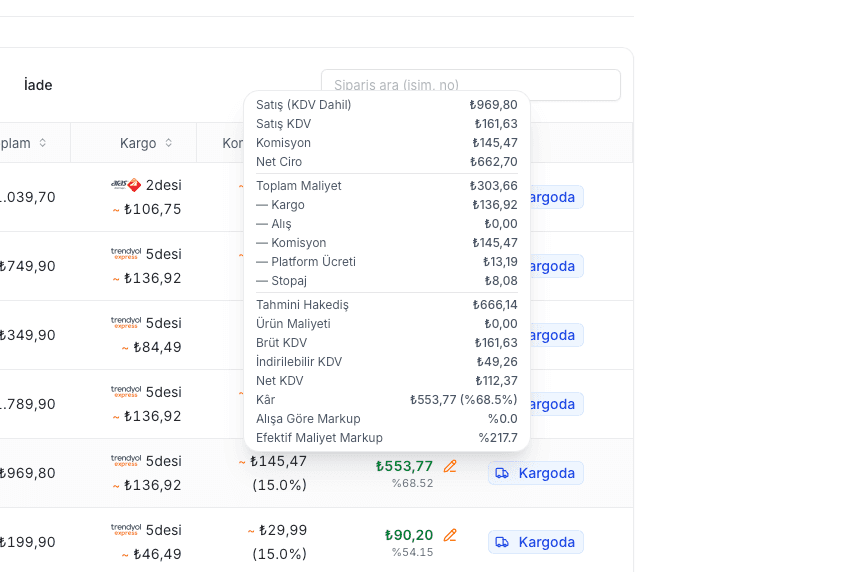Image resolution: width=844 pixels, height=572 pixels.
Task: Select Tahmini Hakediş value ₺666,14
Action: (x=495, y=305)
